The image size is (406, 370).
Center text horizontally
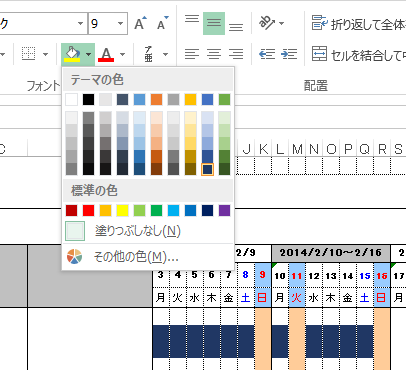[x=214, y=54]
